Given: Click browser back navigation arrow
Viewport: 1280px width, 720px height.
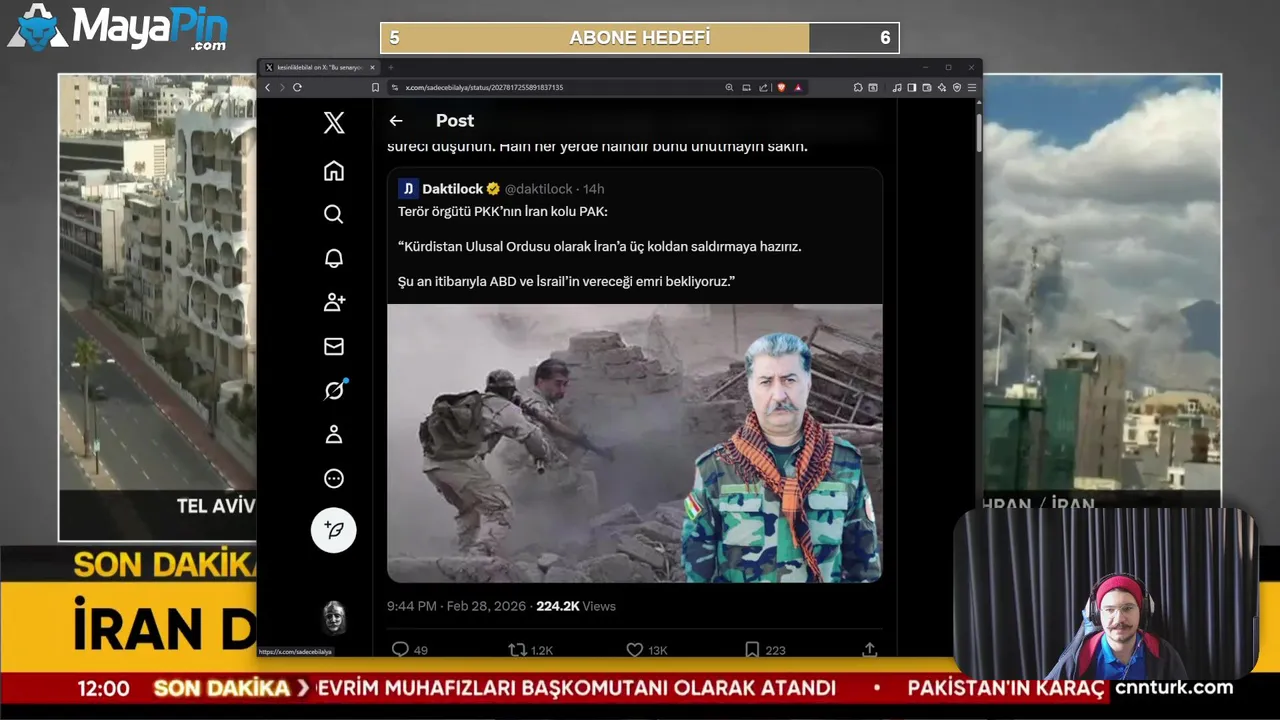Looking at the screenshot, I should click(x=267, y=88).
